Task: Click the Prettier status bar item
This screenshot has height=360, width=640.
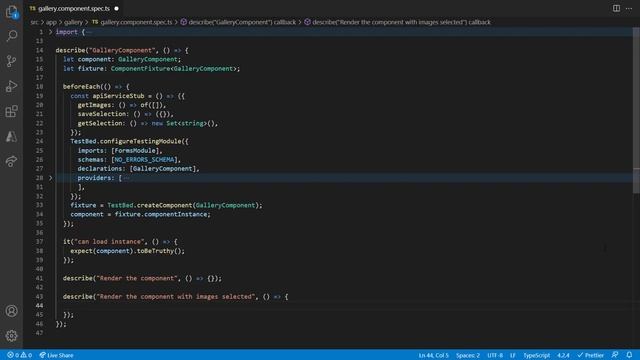Action: (591, 355)
